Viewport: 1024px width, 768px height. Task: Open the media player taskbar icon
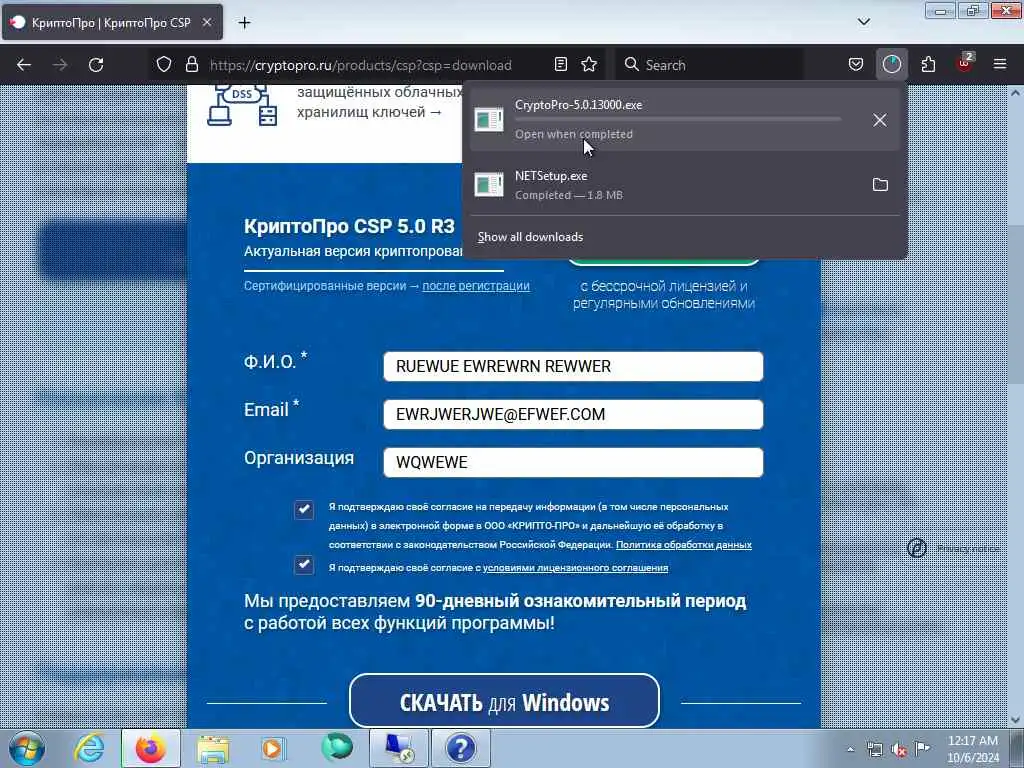273,748
